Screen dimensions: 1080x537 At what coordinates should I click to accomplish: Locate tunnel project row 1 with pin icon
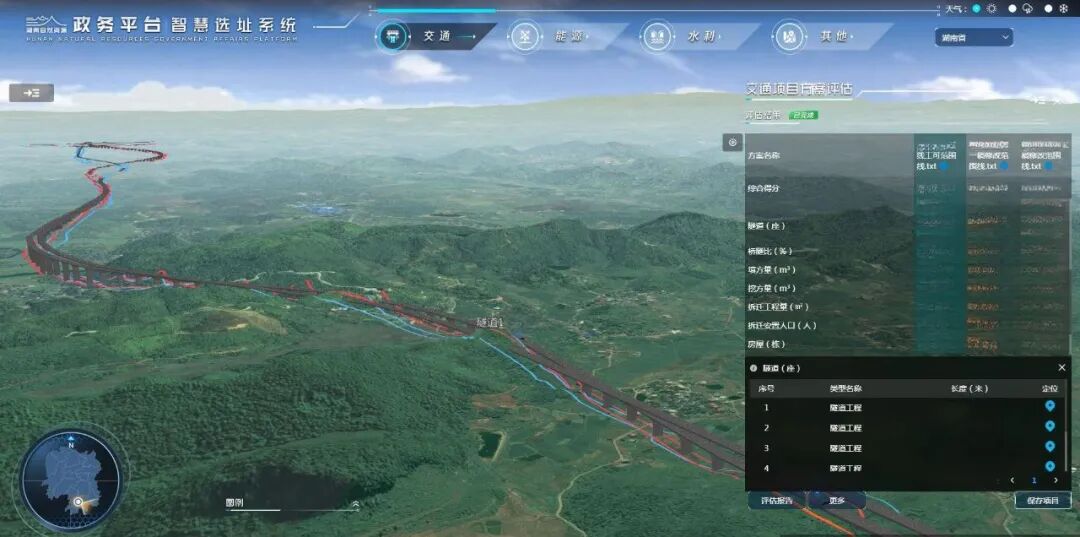click(x=1049, y=406)
